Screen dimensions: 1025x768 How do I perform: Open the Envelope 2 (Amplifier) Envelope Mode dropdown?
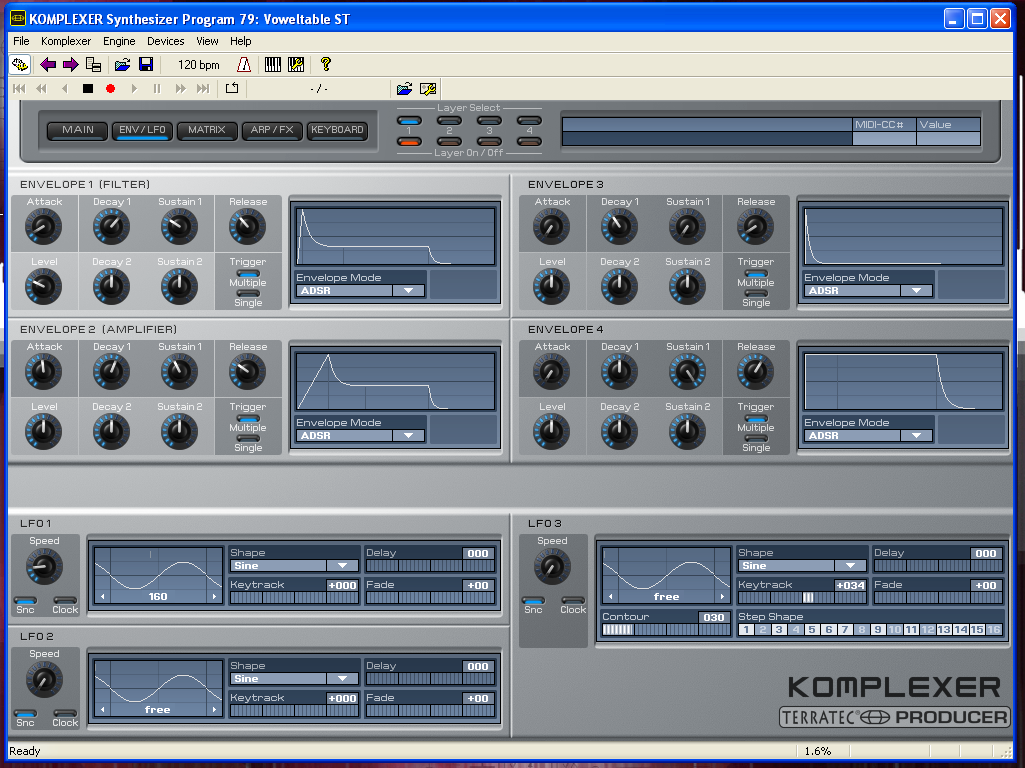(360, 436)
